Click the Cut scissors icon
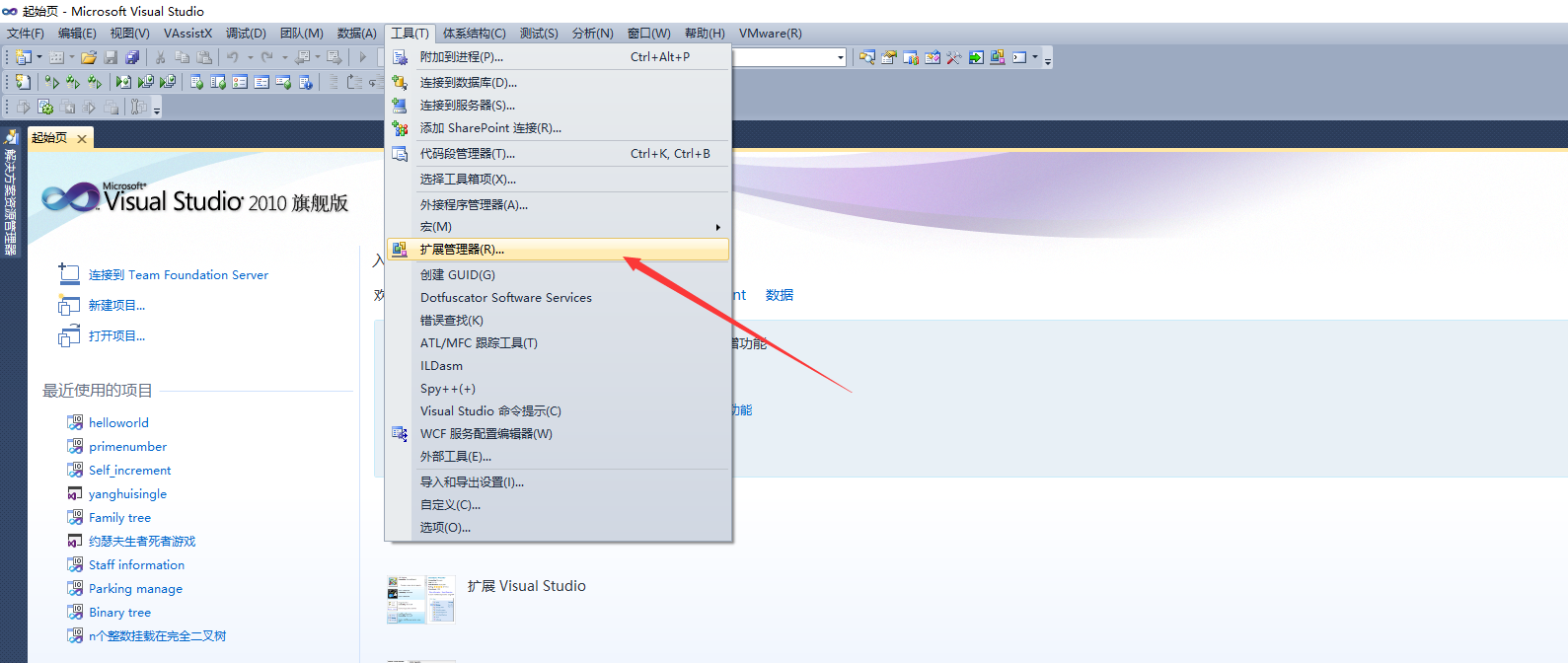 point(160,57)
